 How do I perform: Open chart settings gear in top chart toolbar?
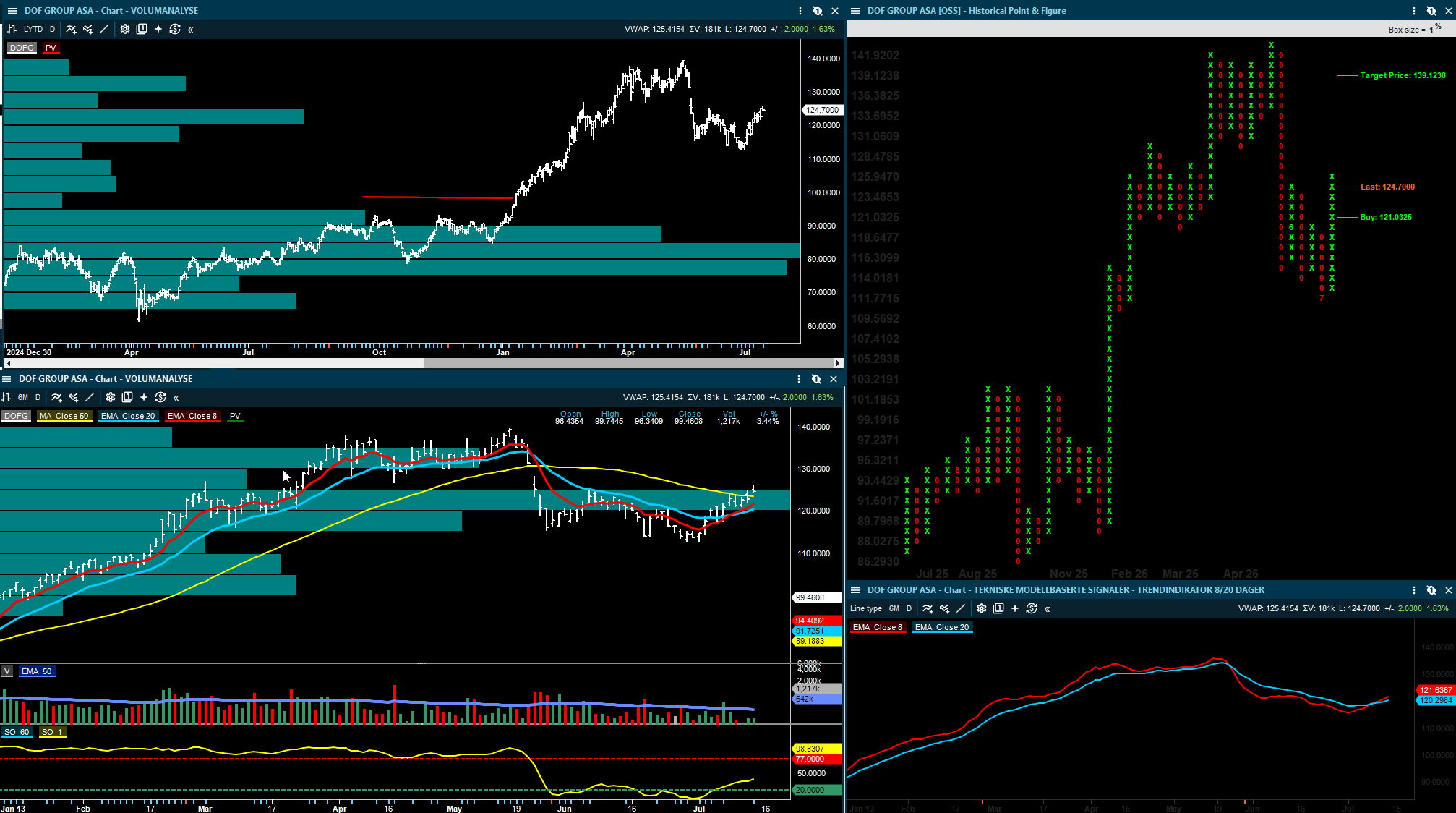coord(125,30)
